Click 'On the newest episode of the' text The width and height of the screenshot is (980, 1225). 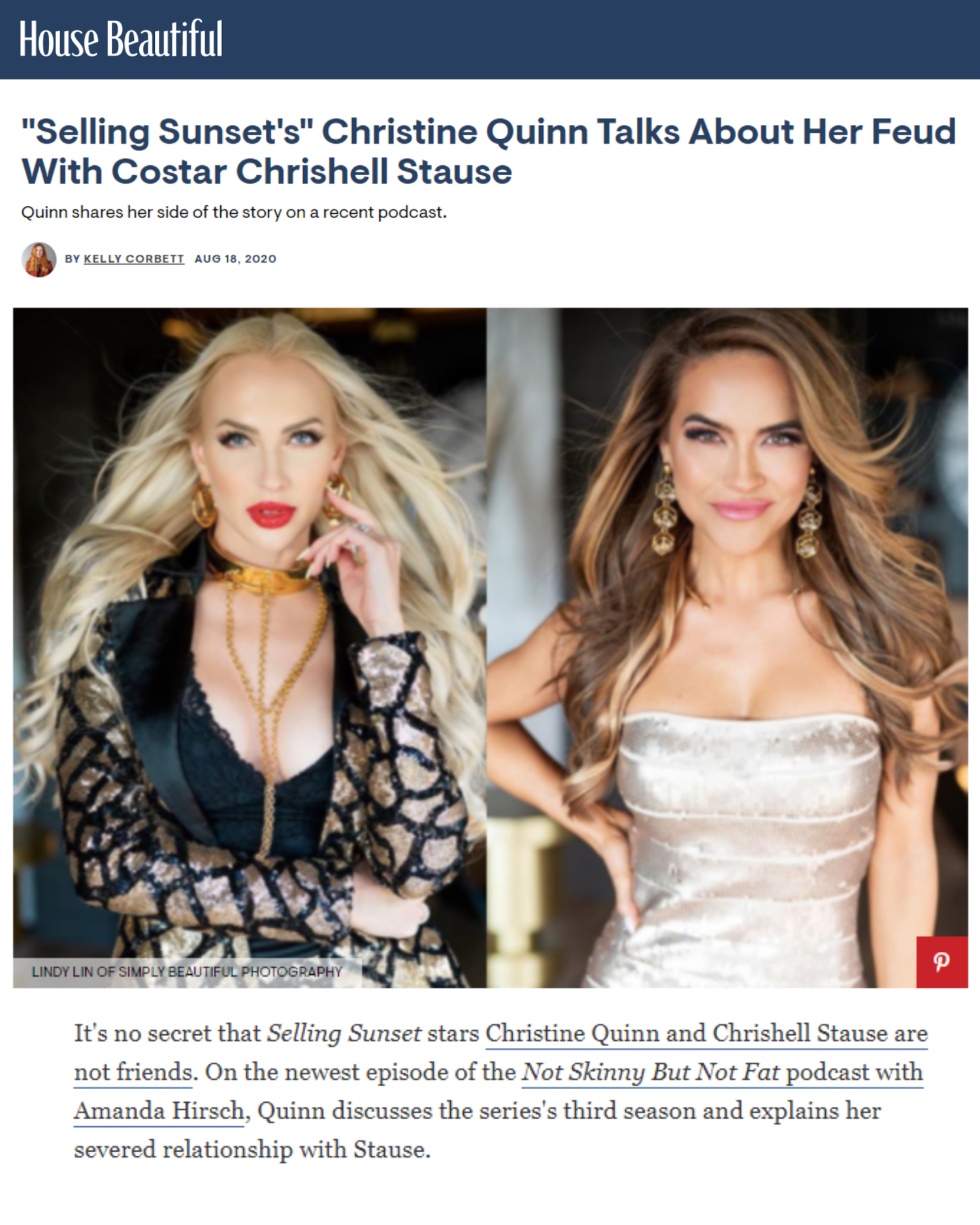360,1072
